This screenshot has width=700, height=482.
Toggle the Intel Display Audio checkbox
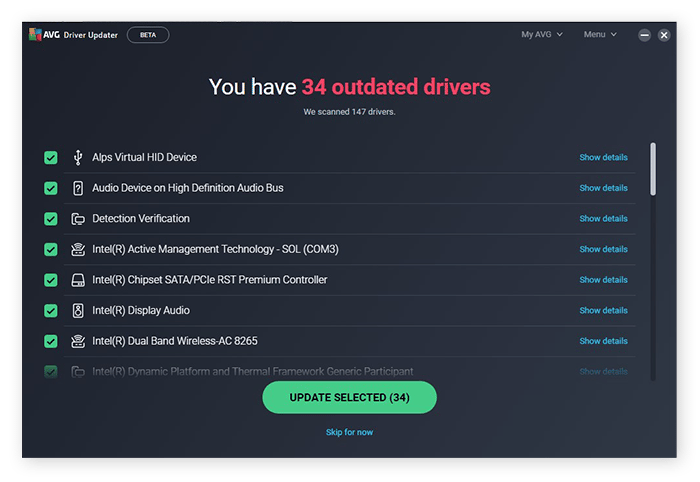point(51,311)
